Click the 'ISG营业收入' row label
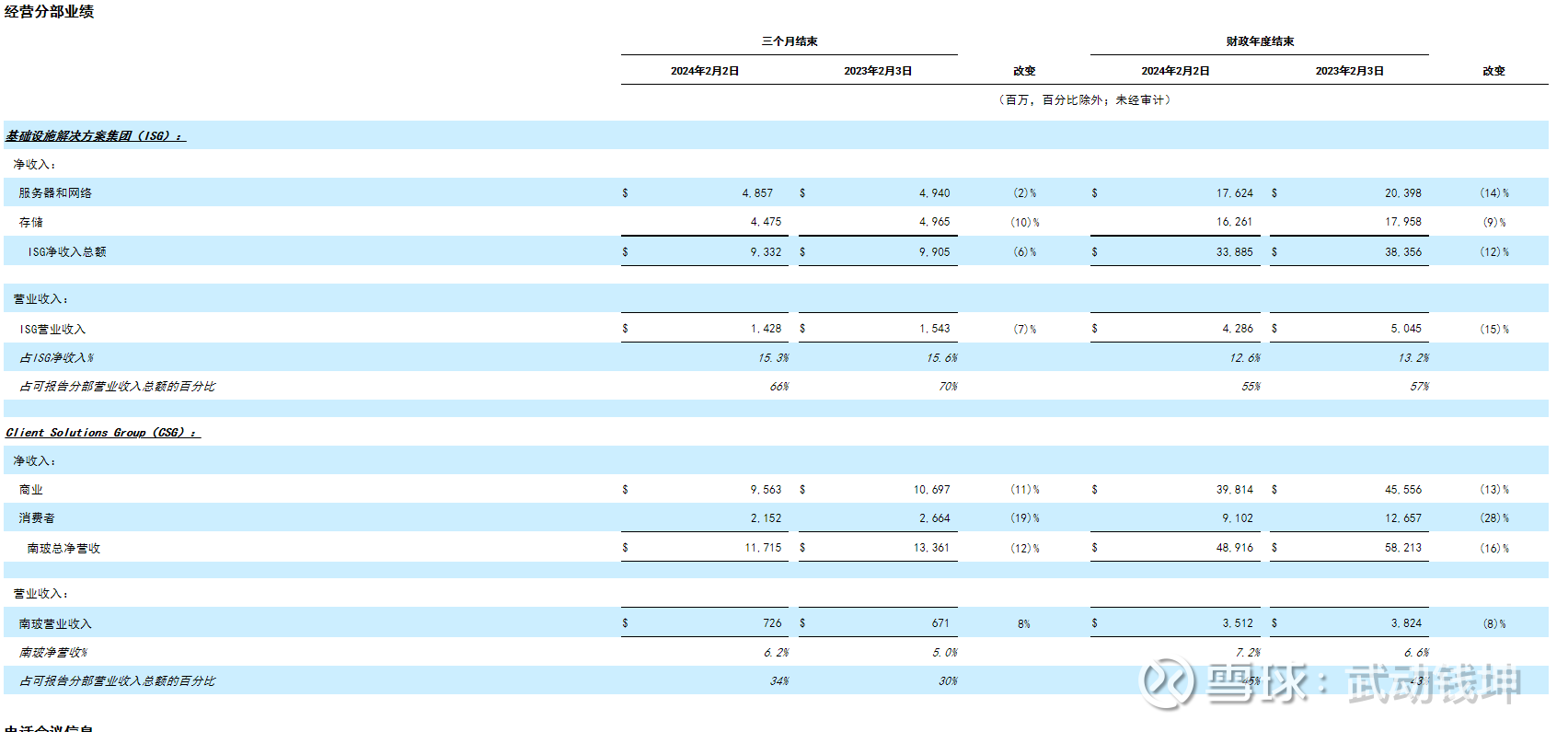The height and width of the screenshot is (732, 1568). point(52,330)
